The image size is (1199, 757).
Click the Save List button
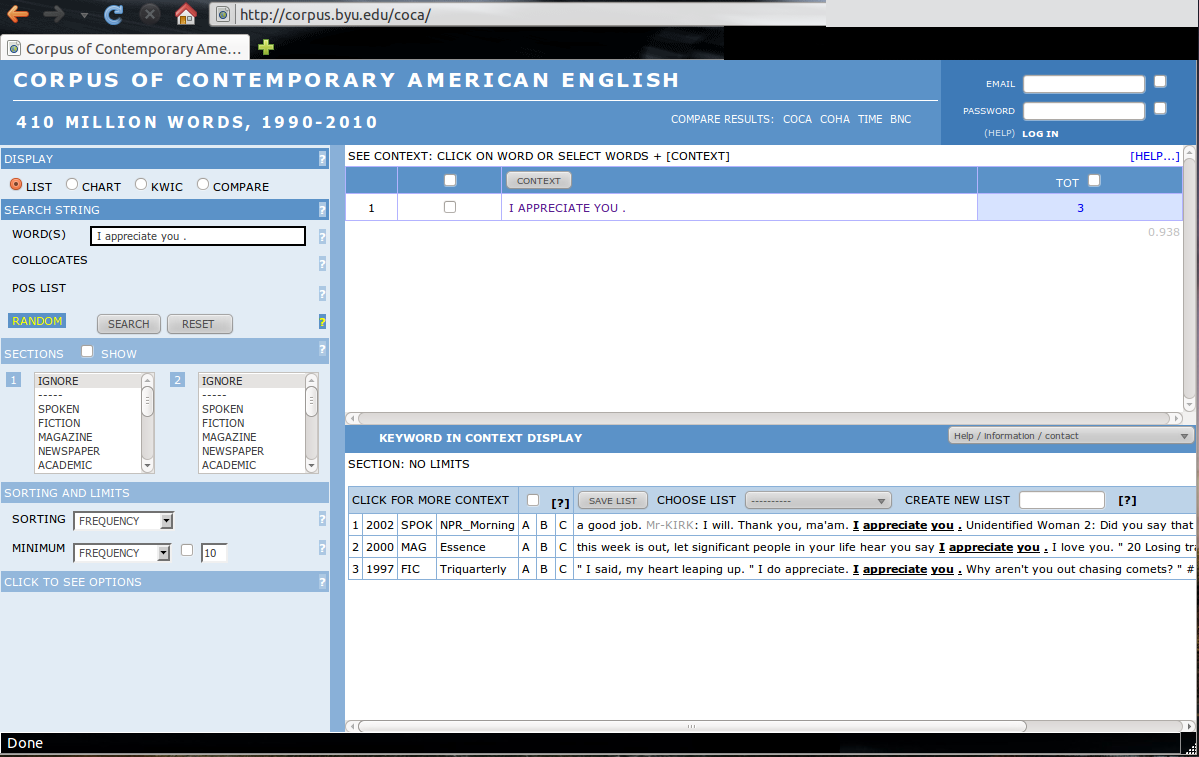coord(612,501)
